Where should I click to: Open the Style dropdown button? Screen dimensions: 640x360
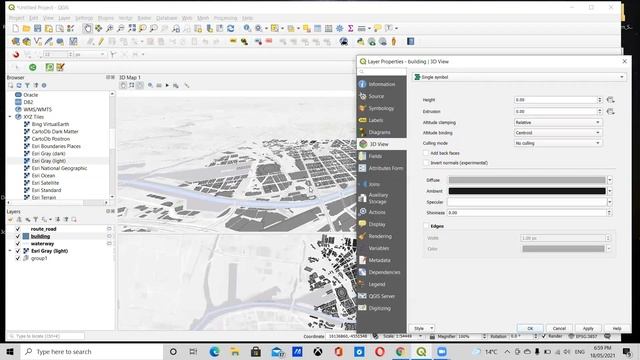tap(422, 328)
